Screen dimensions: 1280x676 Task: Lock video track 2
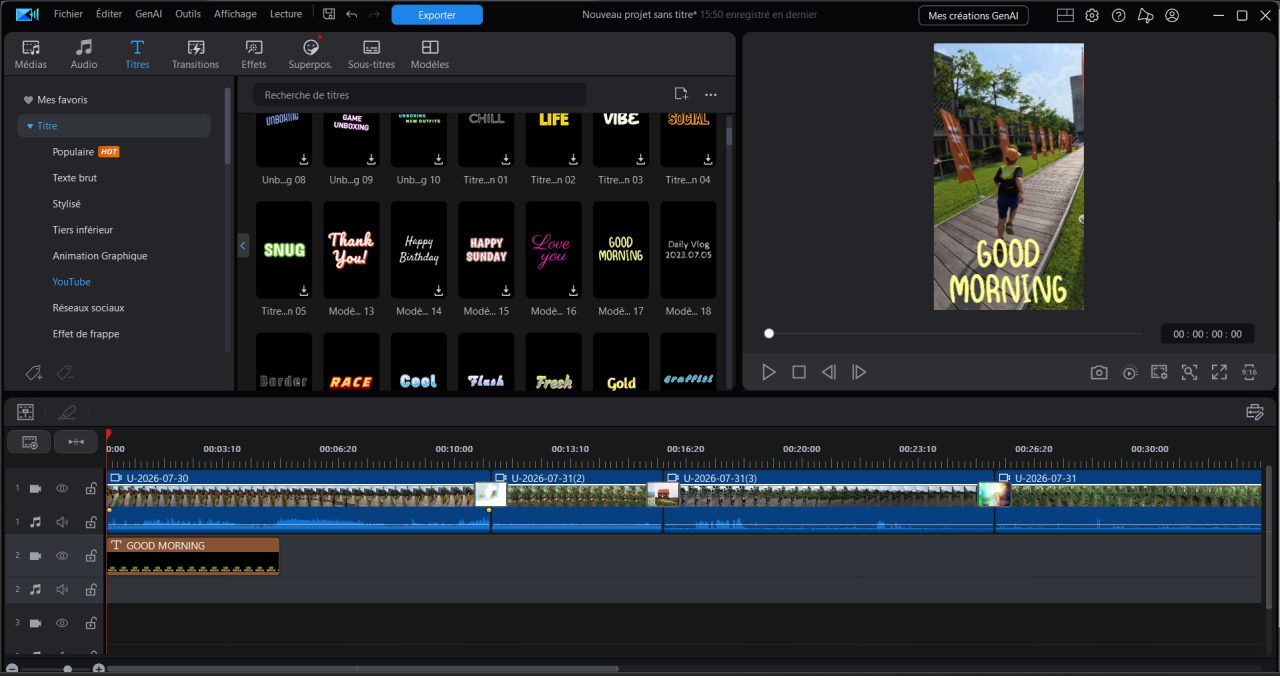pyautogui.click(x=90, y=556)
